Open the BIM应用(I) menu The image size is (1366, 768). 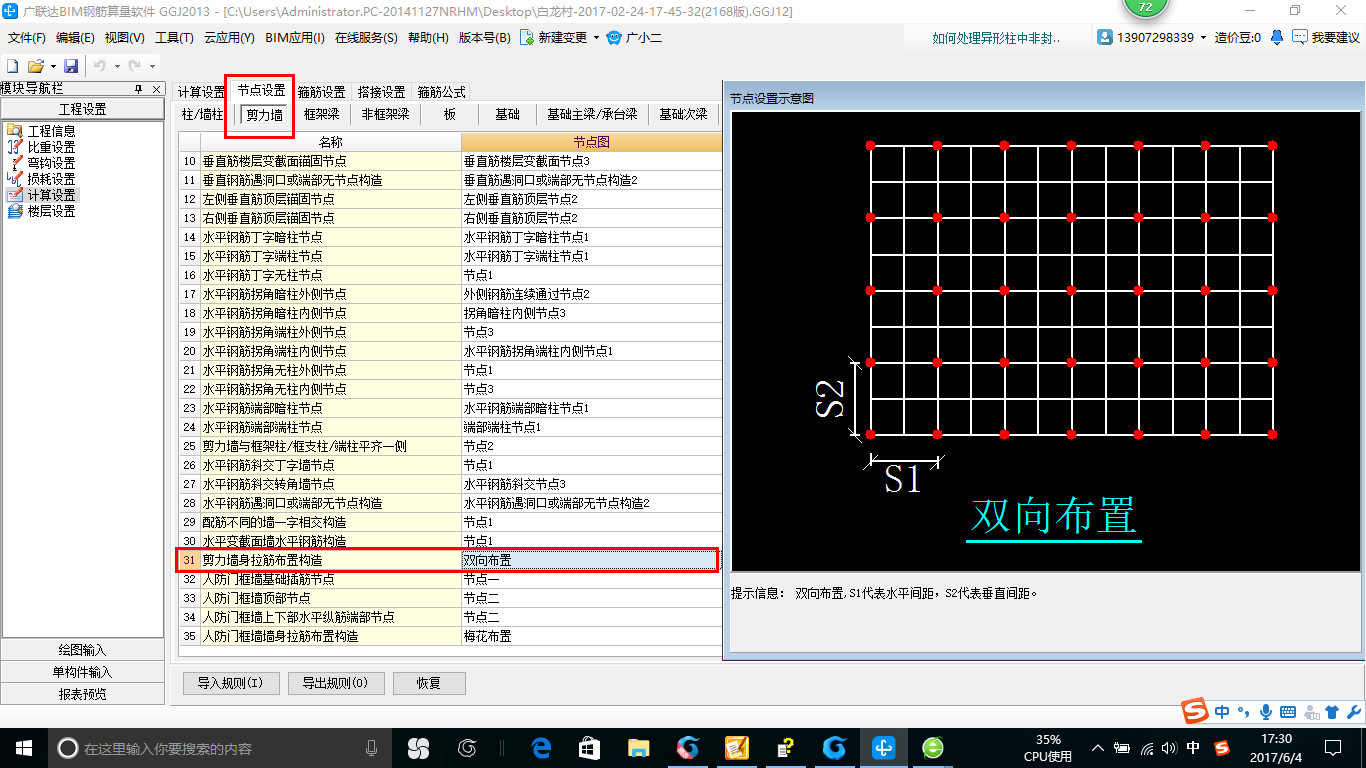tap(295, 38)
